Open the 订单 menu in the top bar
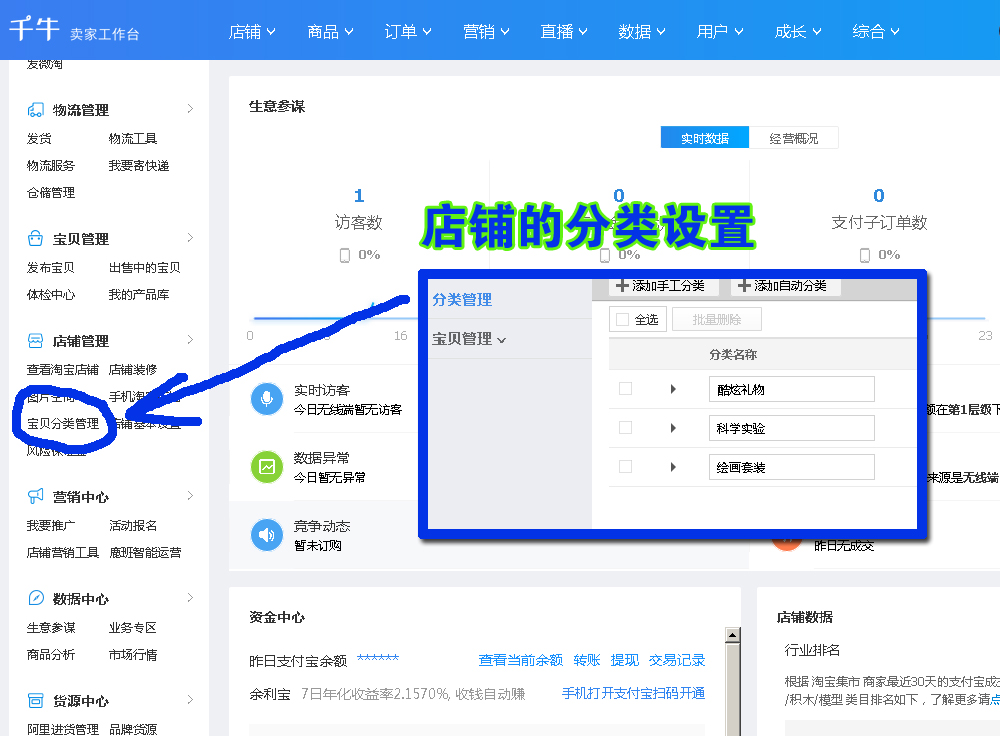The width and height of the screenshot is (1000, 736). pos(407,31)
